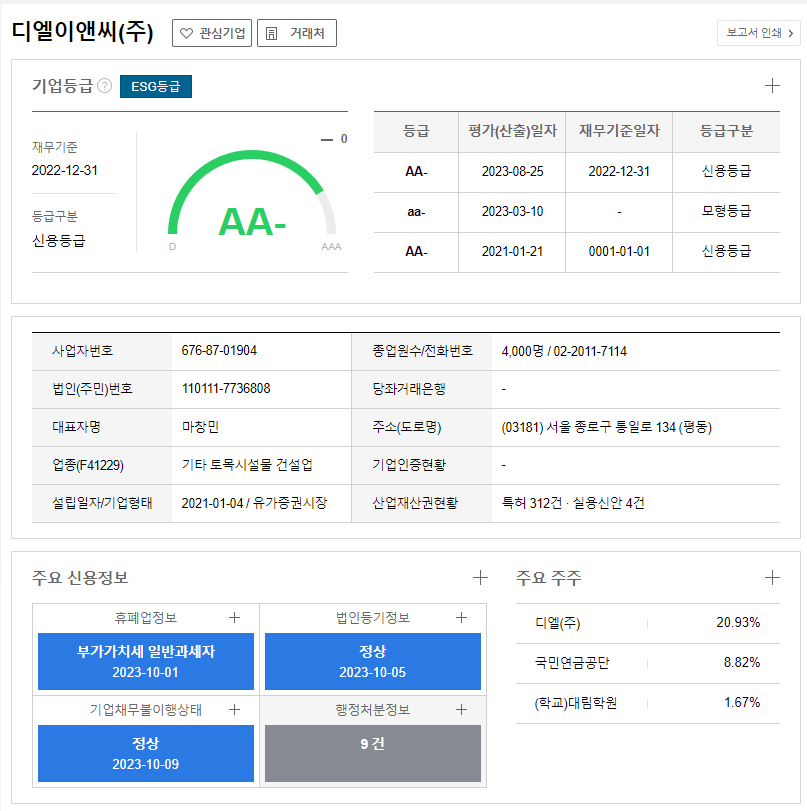
Task: Open 휴폐업정보 details via plus icon
Action: (x=234, y=618)
